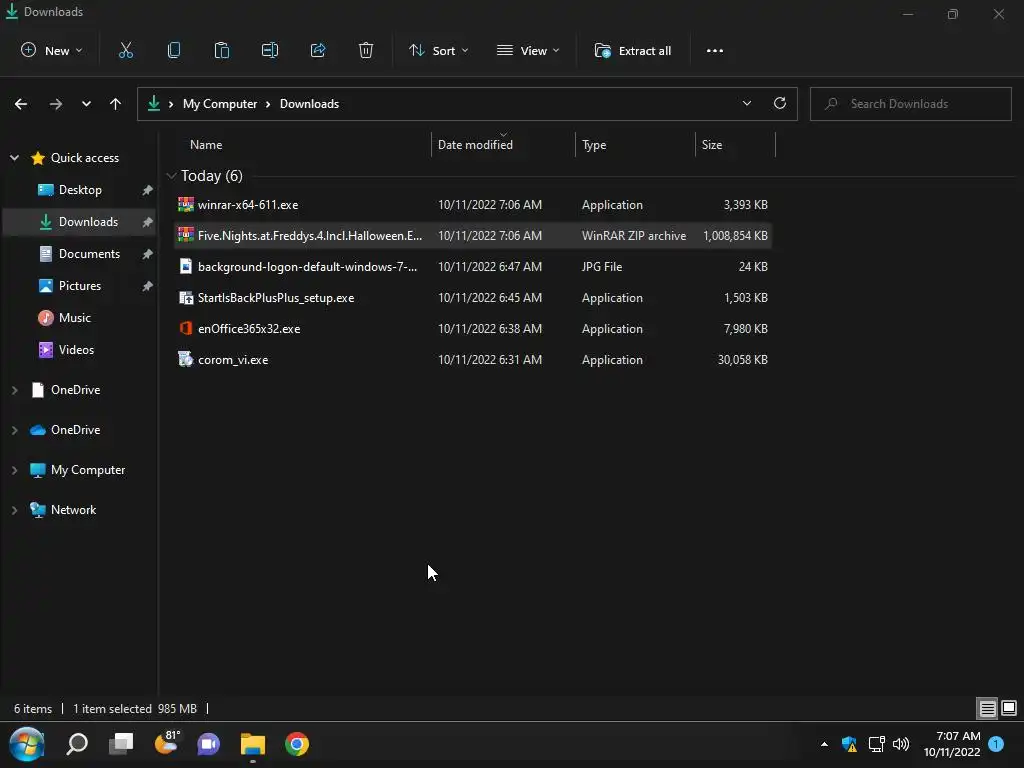
Task: Show hidden tray icons arrow
Action: coord(824,744)
